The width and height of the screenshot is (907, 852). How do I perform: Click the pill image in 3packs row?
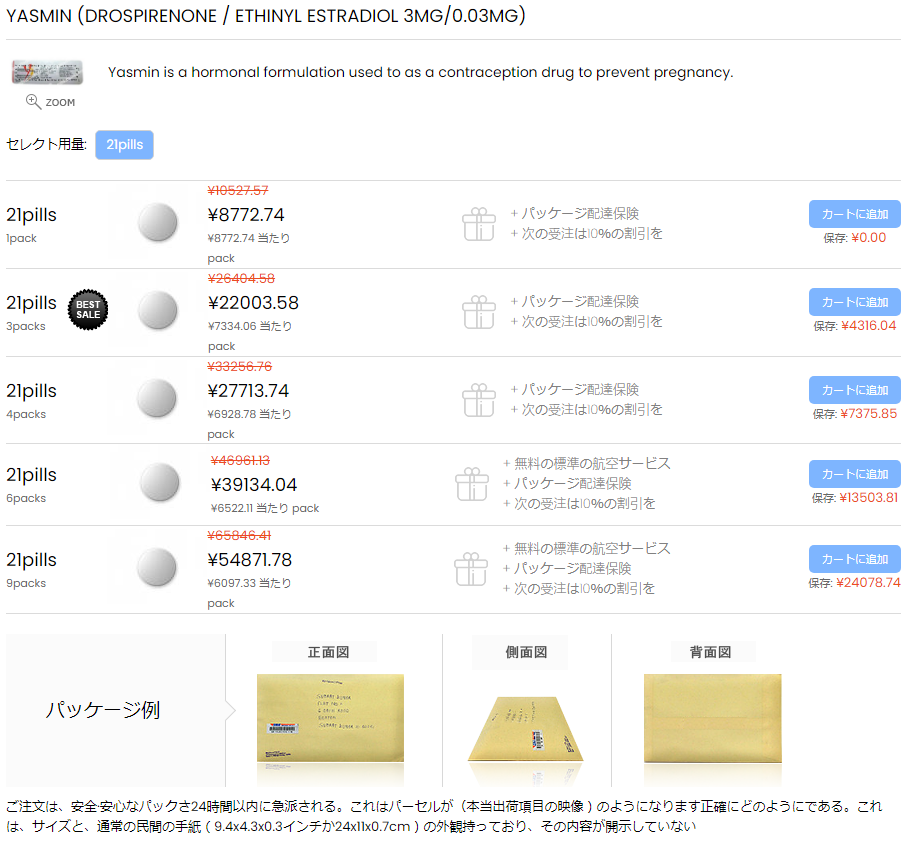(157, 310)
